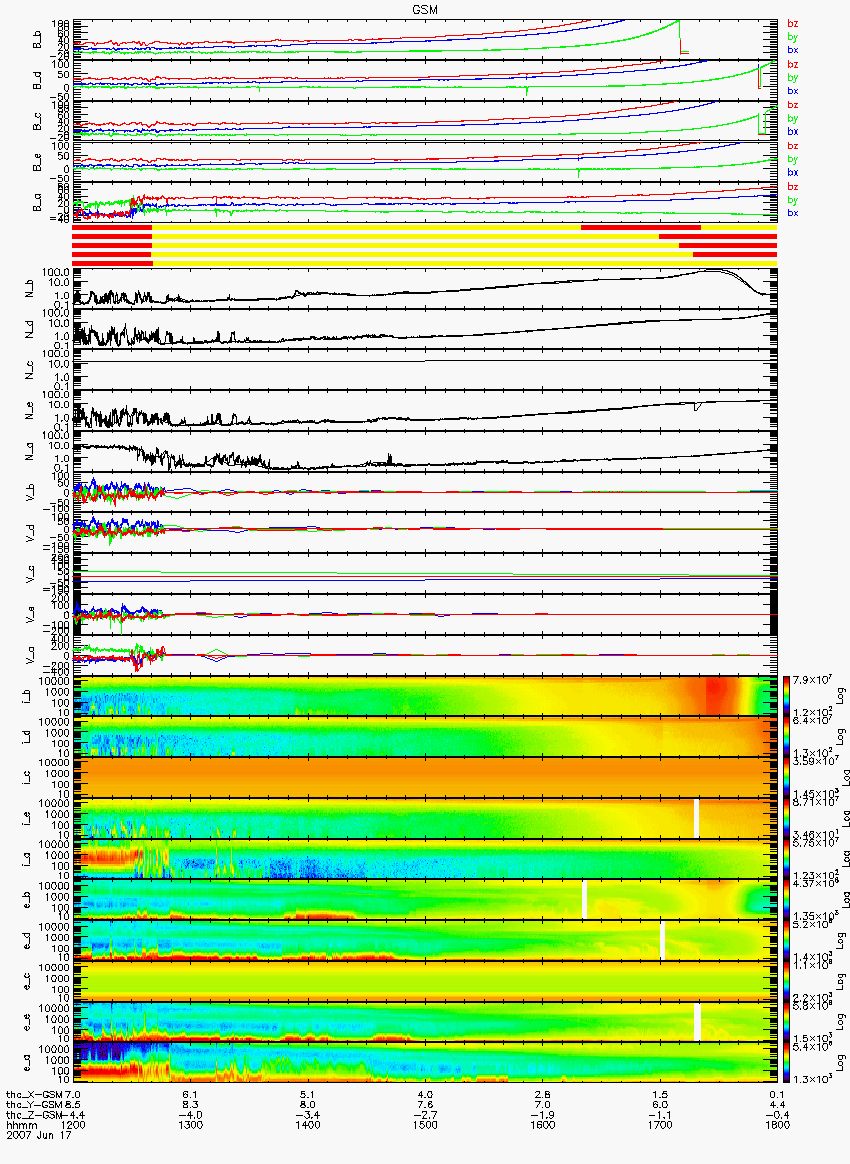The height and width of the screenshot is (1164, 850).
Task: Click the bx legend beside B_e panel
Action: (x=793, y=172)
